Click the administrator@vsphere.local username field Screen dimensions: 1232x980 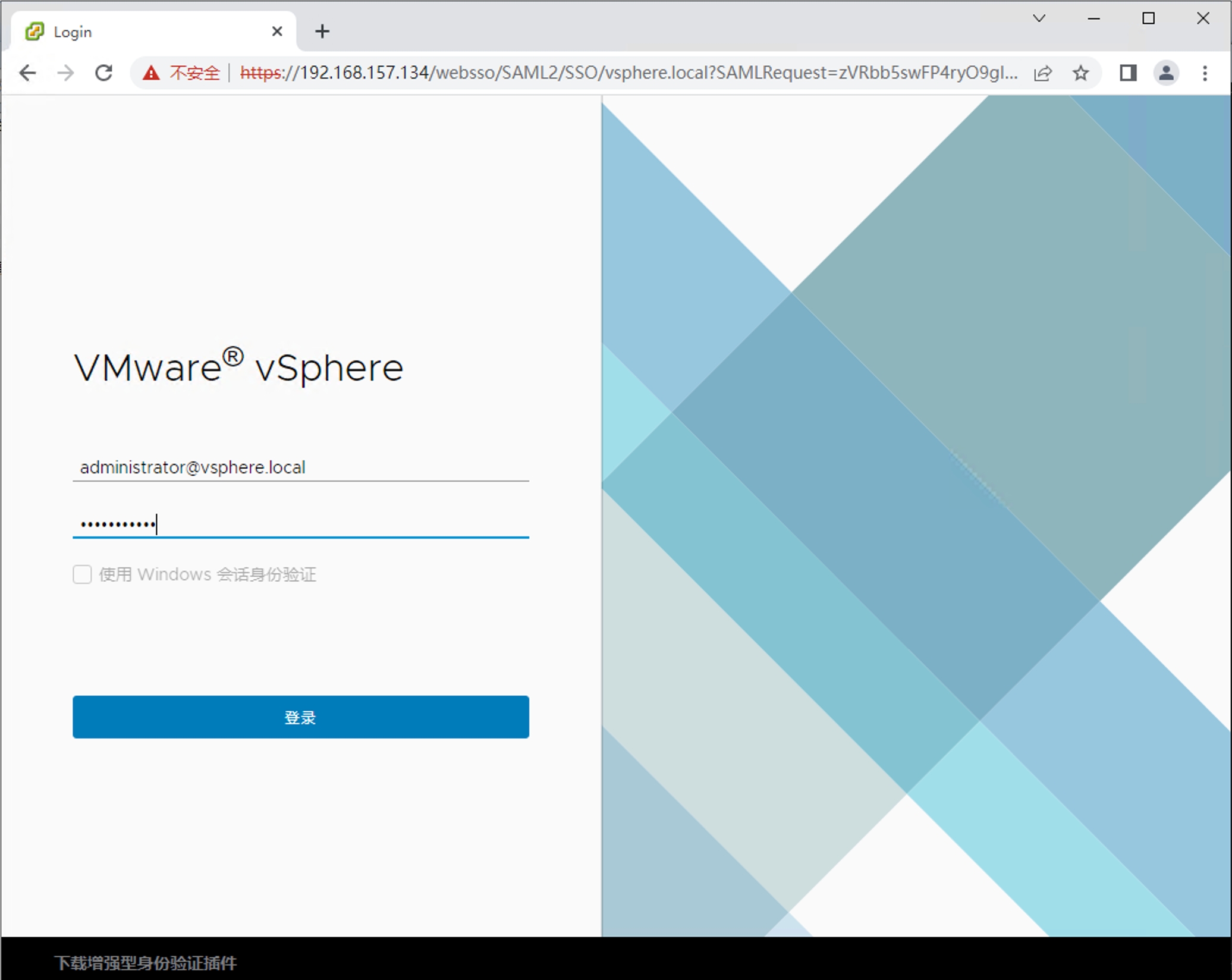300,467
